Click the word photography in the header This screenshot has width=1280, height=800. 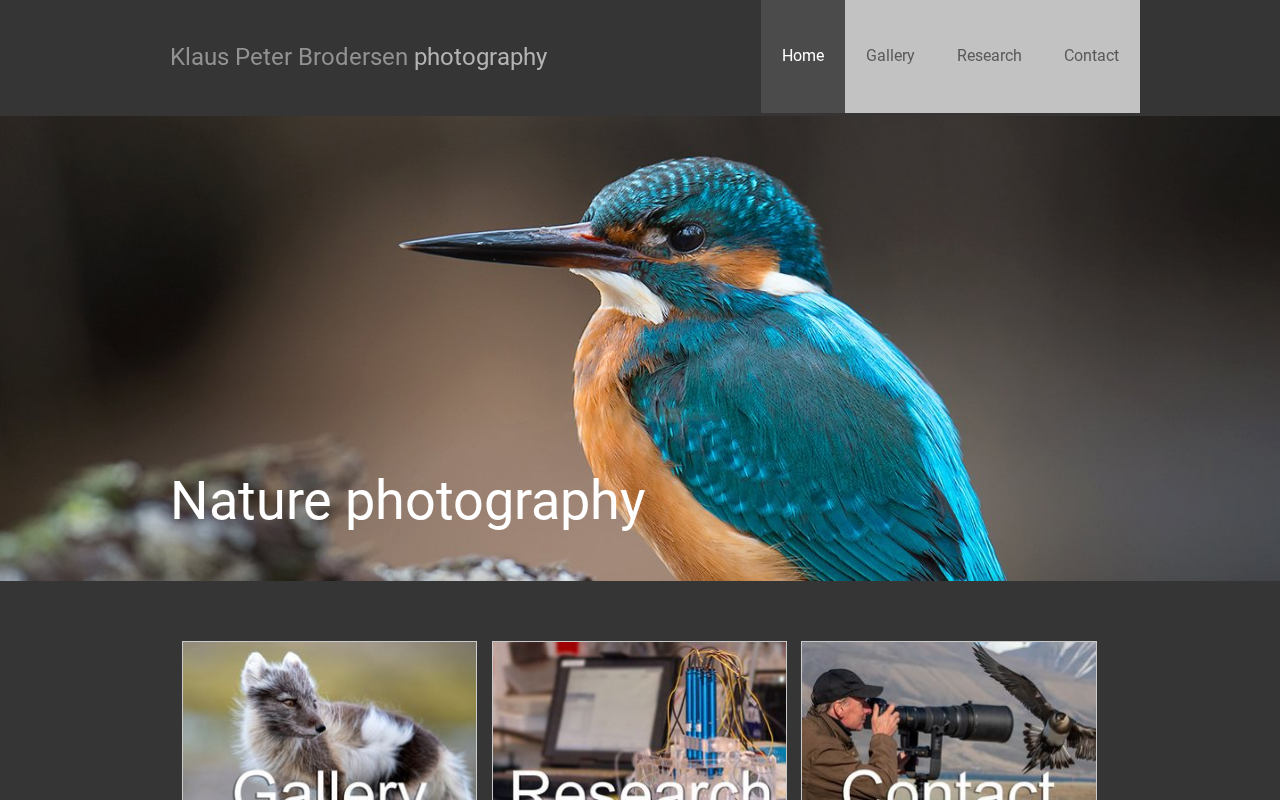click(x=480, y=58)
